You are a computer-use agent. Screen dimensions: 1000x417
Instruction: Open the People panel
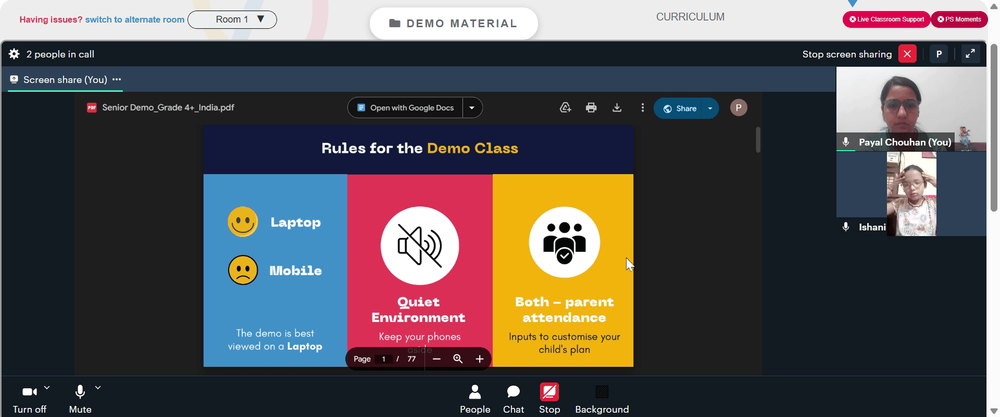coord(475,399)
